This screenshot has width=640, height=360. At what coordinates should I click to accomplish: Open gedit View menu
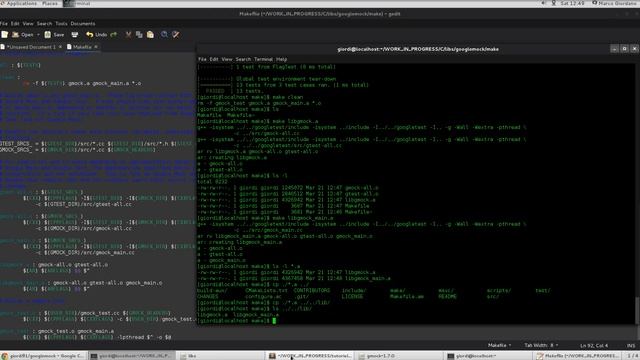click(28, 24)
